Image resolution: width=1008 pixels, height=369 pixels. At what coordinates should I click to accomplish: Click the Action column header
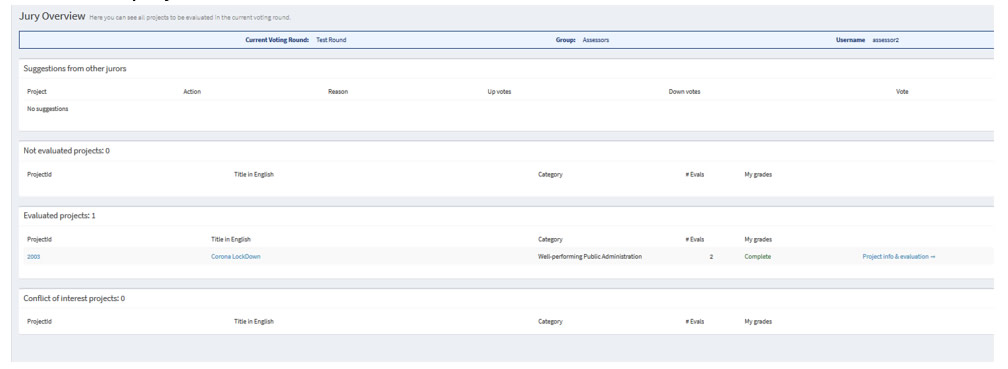tap(192, 92)
